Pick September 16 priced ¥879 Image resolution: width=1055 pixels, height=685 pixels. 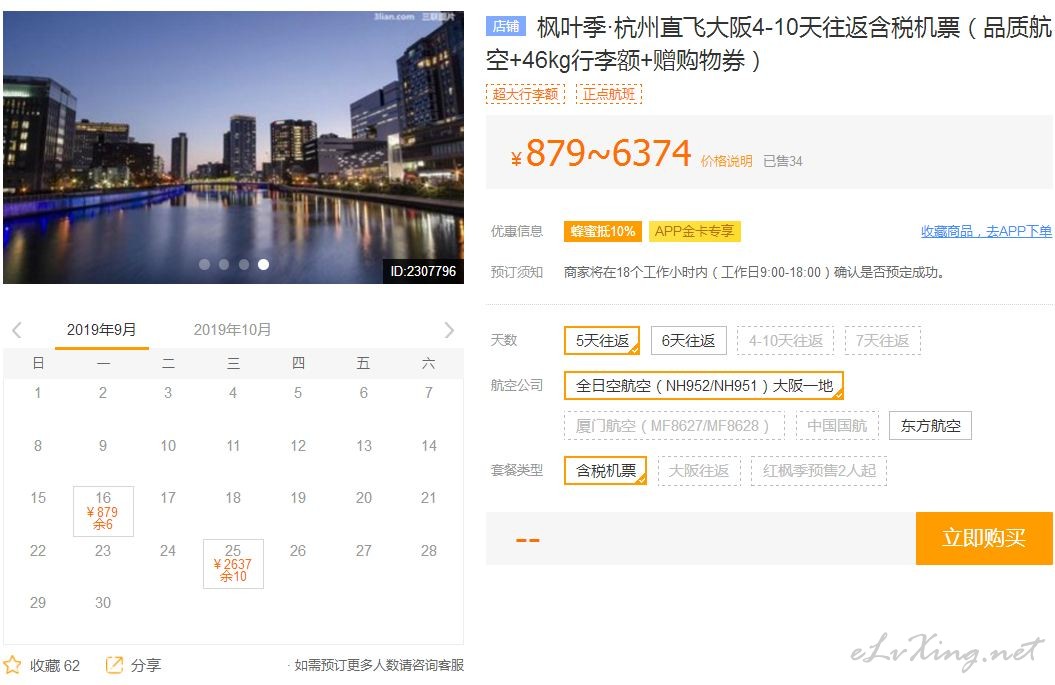(103, 511)
